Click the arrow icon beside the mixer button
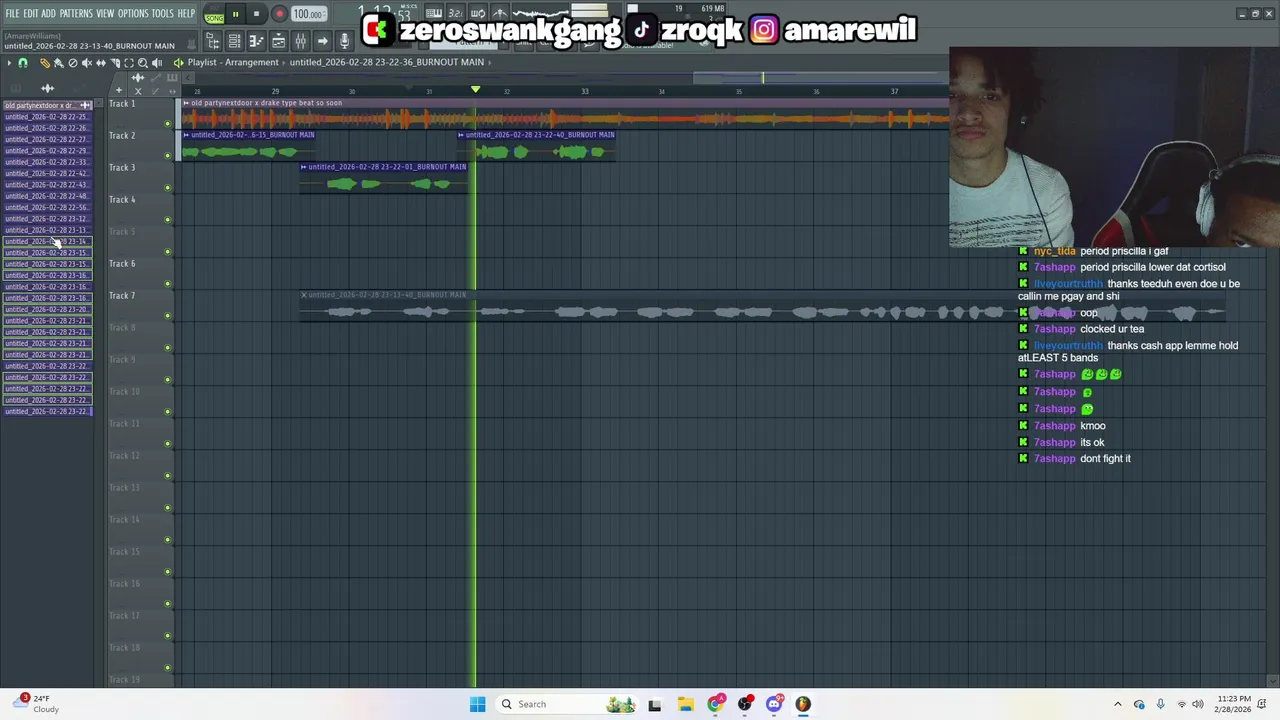 pyautogui.click(x=322, y=41)
